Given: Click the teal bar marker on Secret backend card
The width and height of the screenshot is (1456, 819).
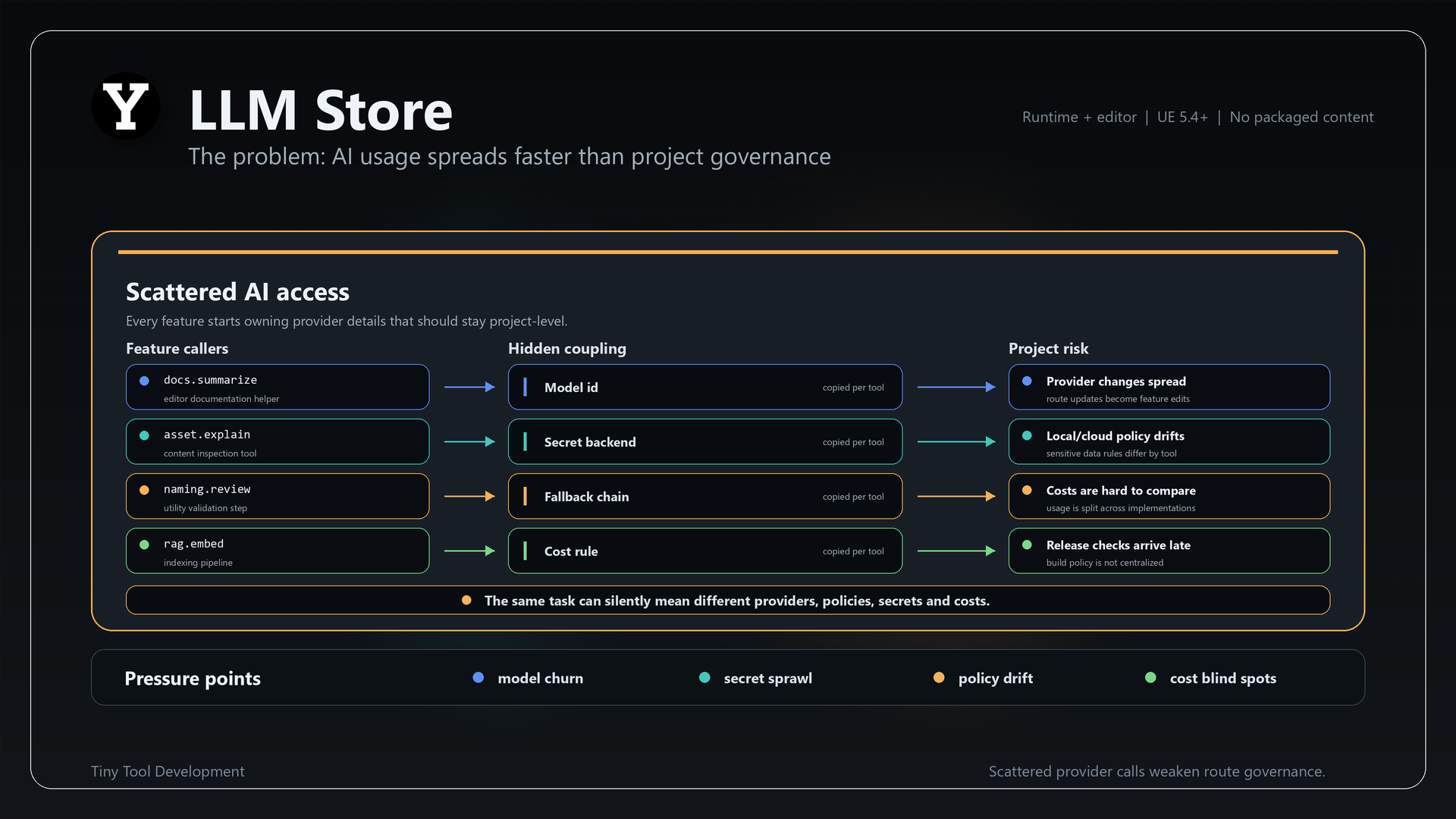Looking at the screenshot, I should (525, 441).
